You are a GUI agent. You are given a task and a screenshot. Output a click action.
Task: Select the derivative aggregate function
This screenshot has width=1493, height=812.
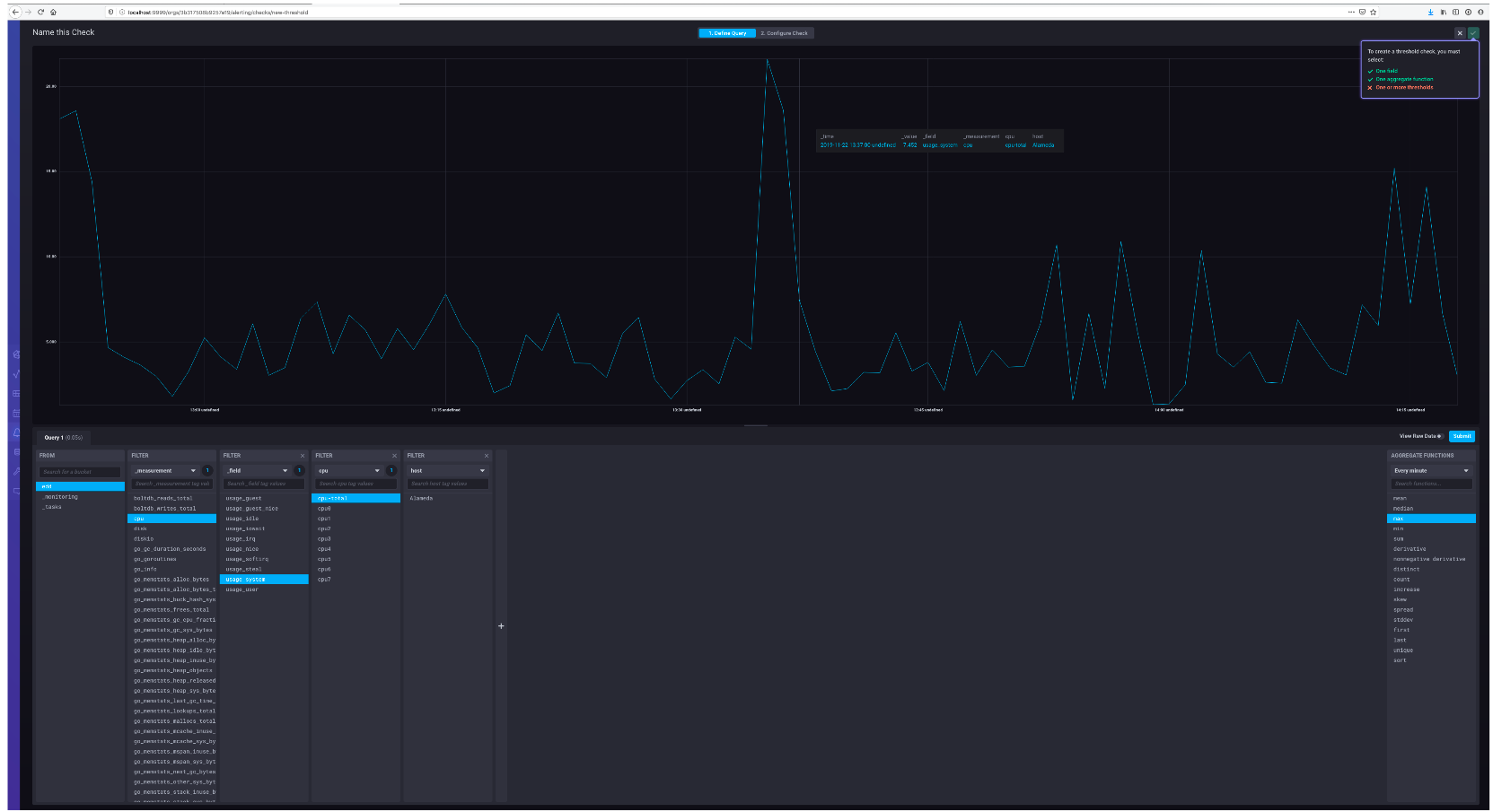[x=1431, y=549]
